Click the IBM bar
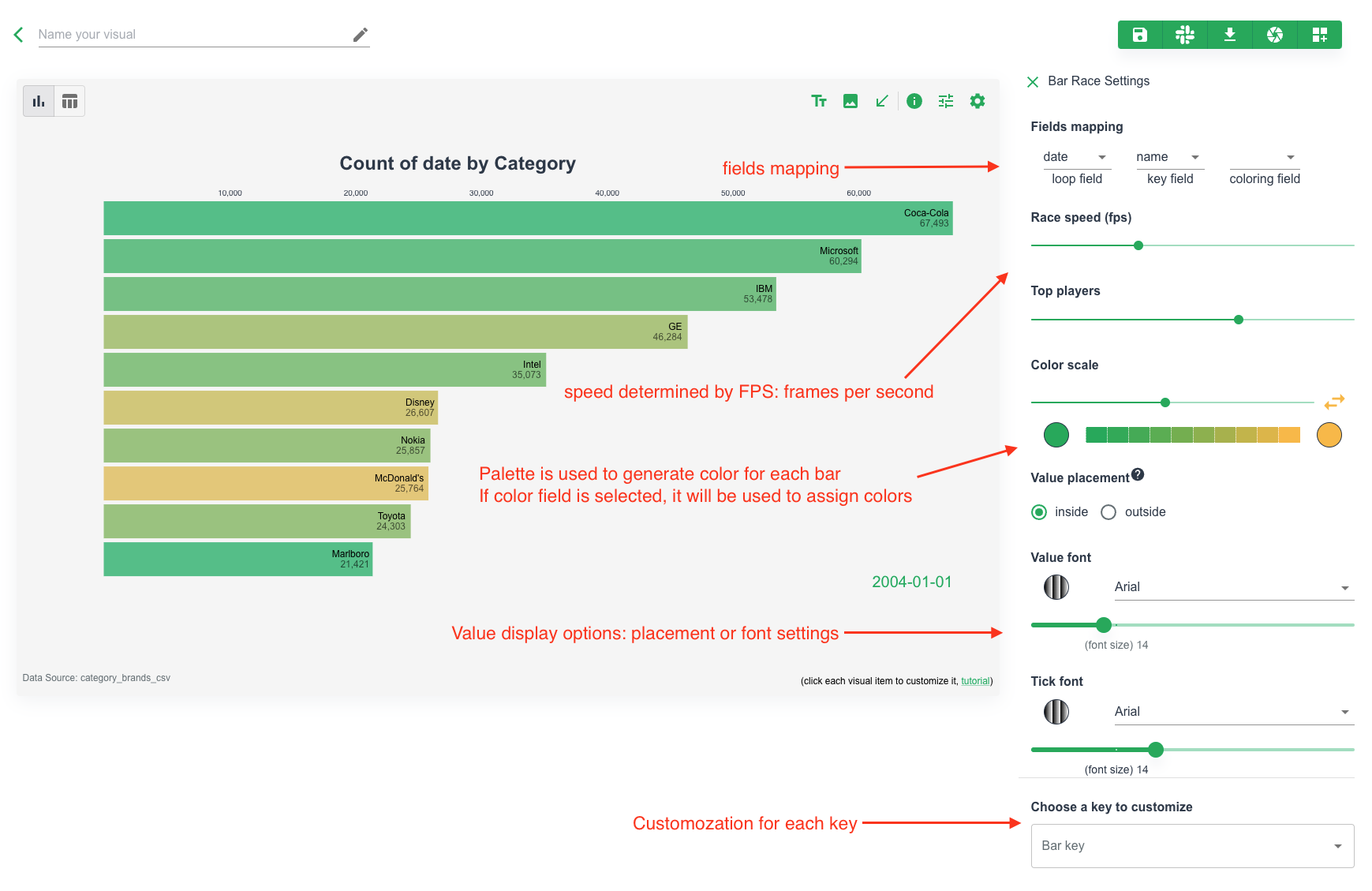The height and width of the screenshot is (891, 1372). (x=439, y=294)
